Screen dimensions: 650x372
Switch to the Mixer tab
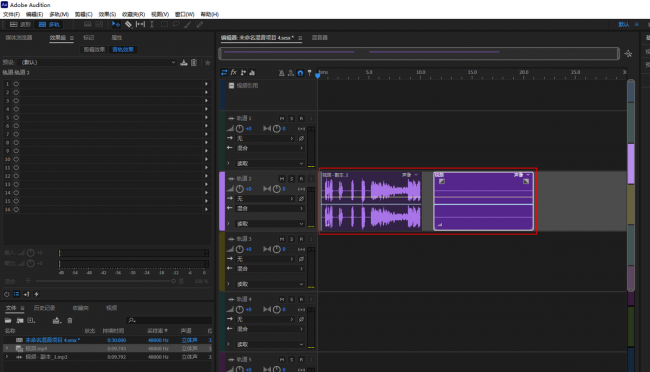coord(320,38)
